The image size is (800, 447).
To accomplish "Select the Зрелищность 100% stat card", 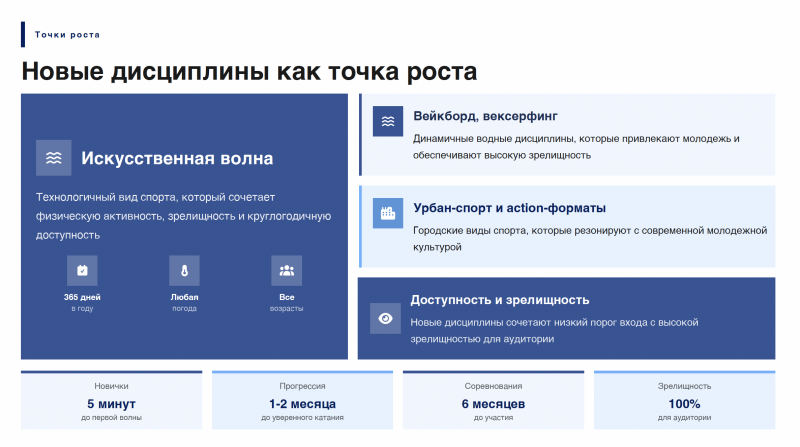I will [x=684, y=400].
